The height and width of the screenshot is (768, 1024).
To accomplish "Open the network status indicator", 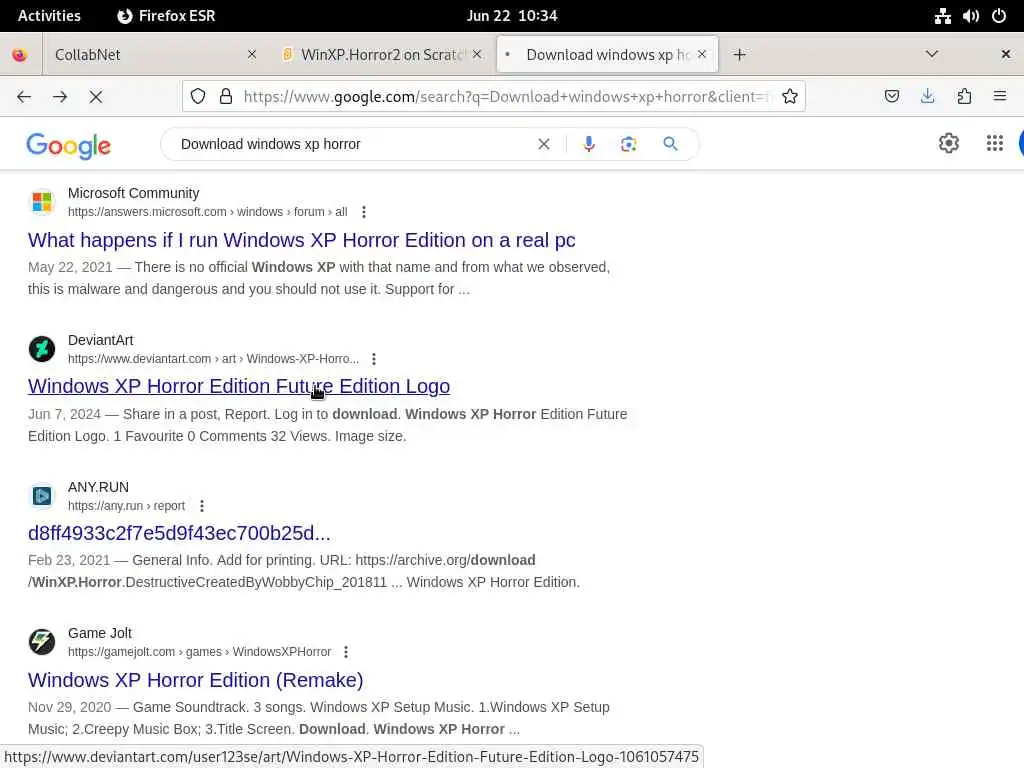I will tap(942, 16).
